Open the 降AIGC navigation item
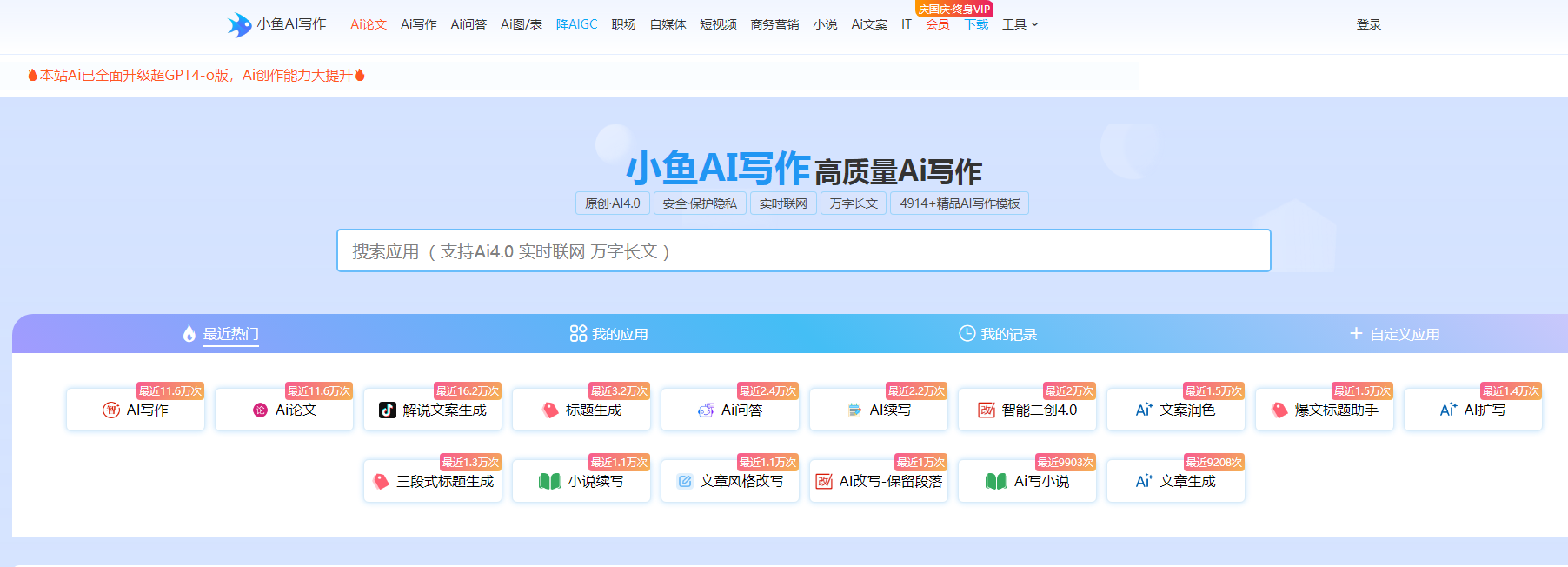 click(577, 24)
